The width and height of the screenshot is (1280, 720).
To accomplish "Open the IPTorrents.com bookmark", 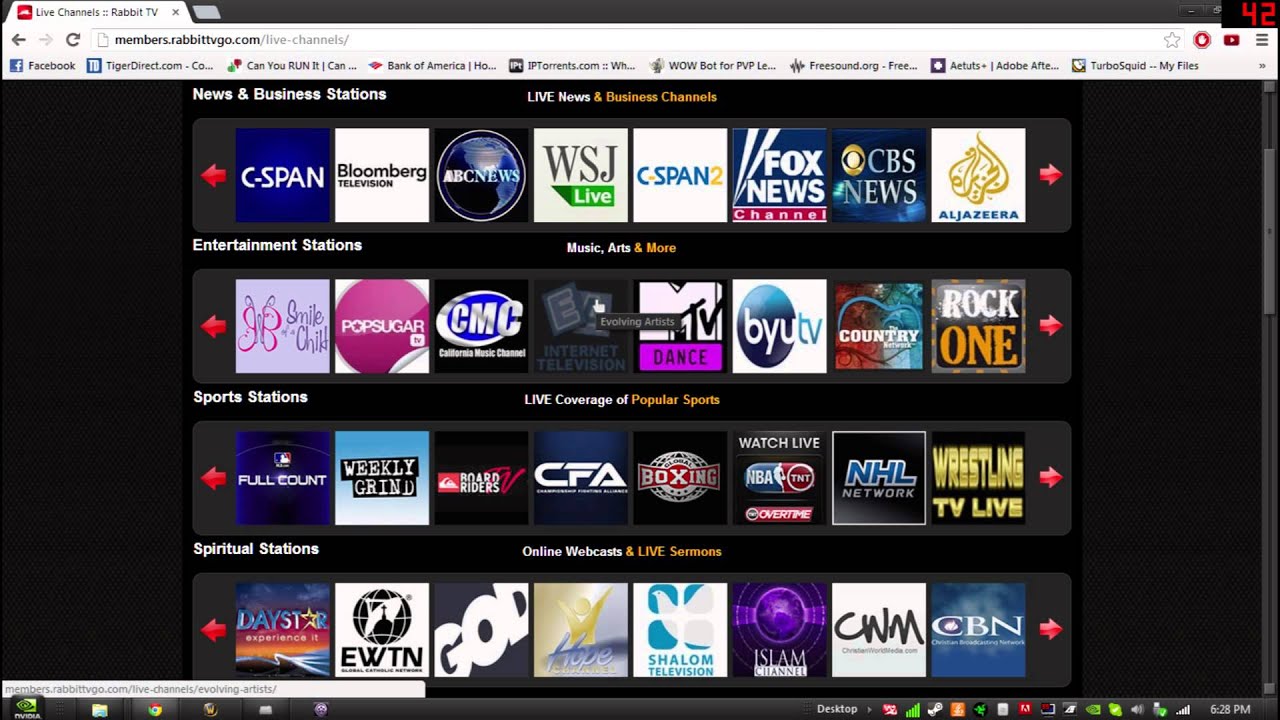I will (x=572, y=66).
